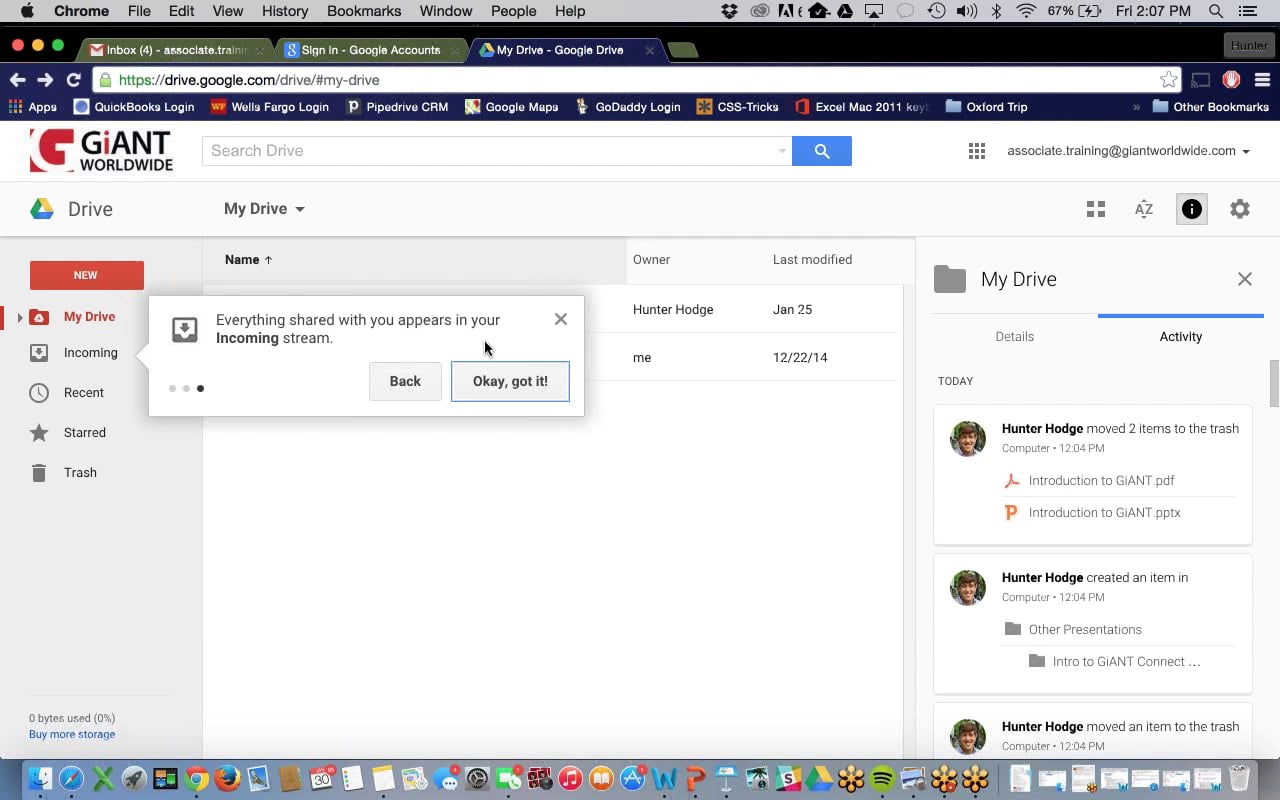The width and height of the screenshot is (1280, 800).
Task: Open Google Maps bookmark
Action: 512,107
